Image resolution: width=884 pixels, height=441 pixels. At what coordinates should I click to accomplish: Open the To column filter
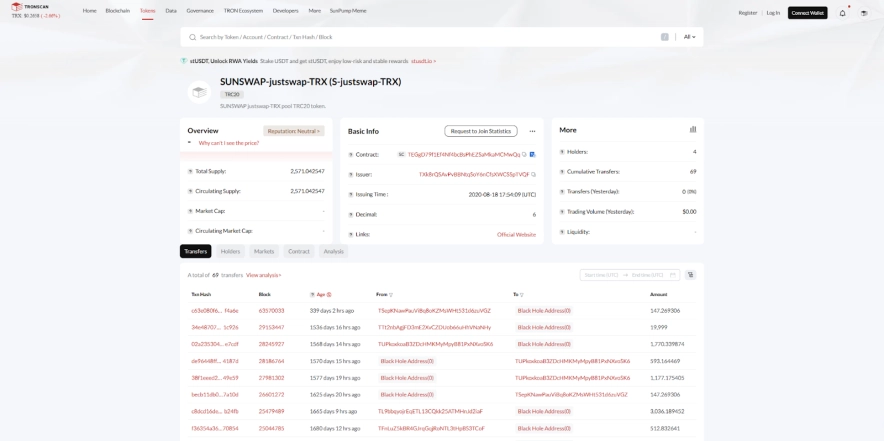point(523,295)
